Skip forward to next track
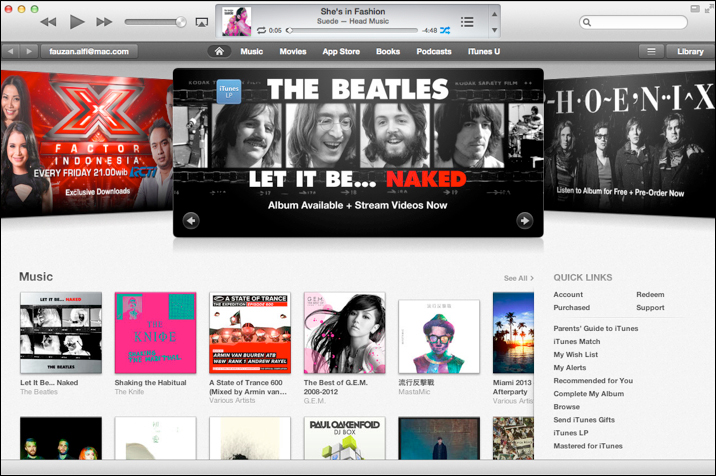 pyautogui.click(x=104, y=22)
